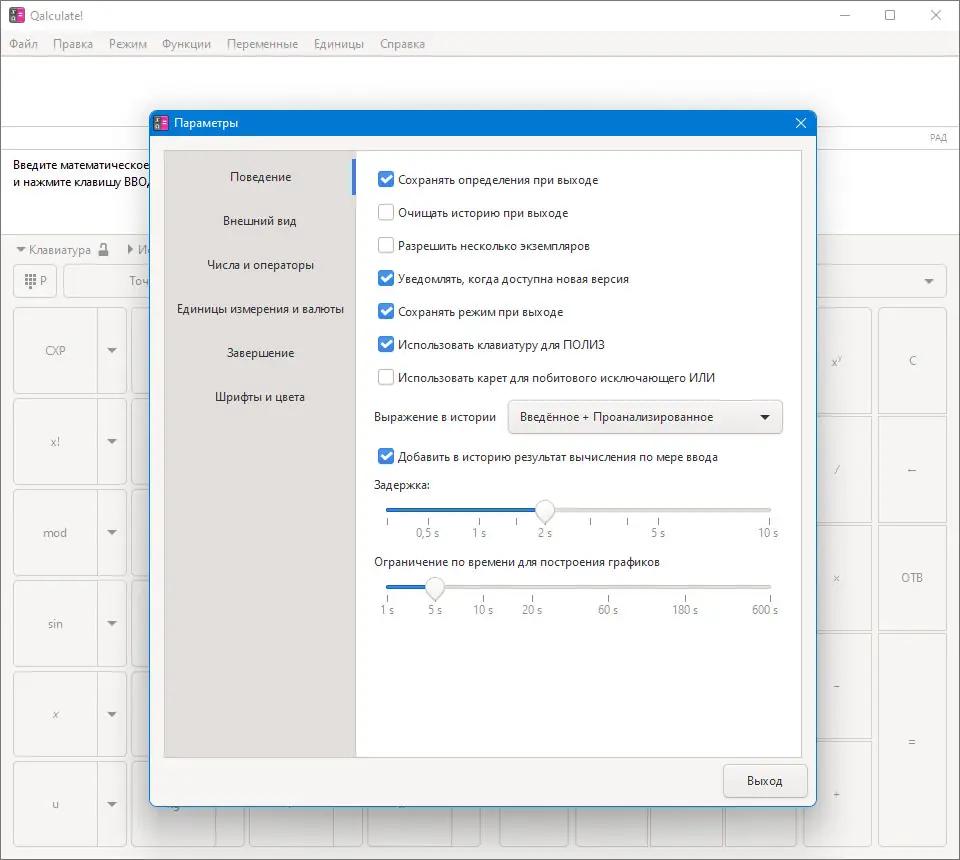The height and width of the screenshot is (860, 960).
Task: Open the dropdown arrow next to 'x!'
Action: coord(112,441)
